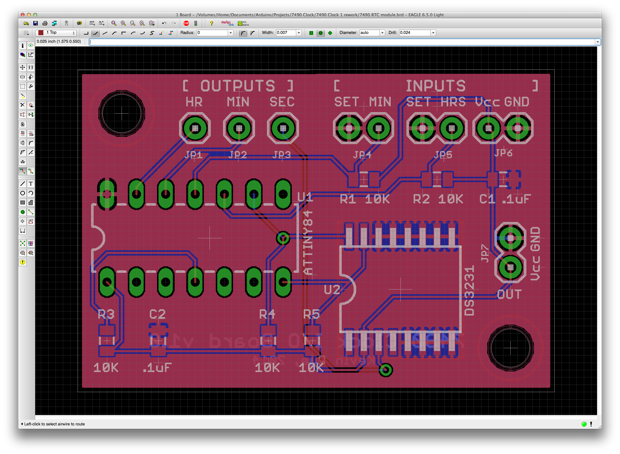This screenshot has height=454, width=620.
Task: Click the R1 10K resistor label
Action: point(364,199)
